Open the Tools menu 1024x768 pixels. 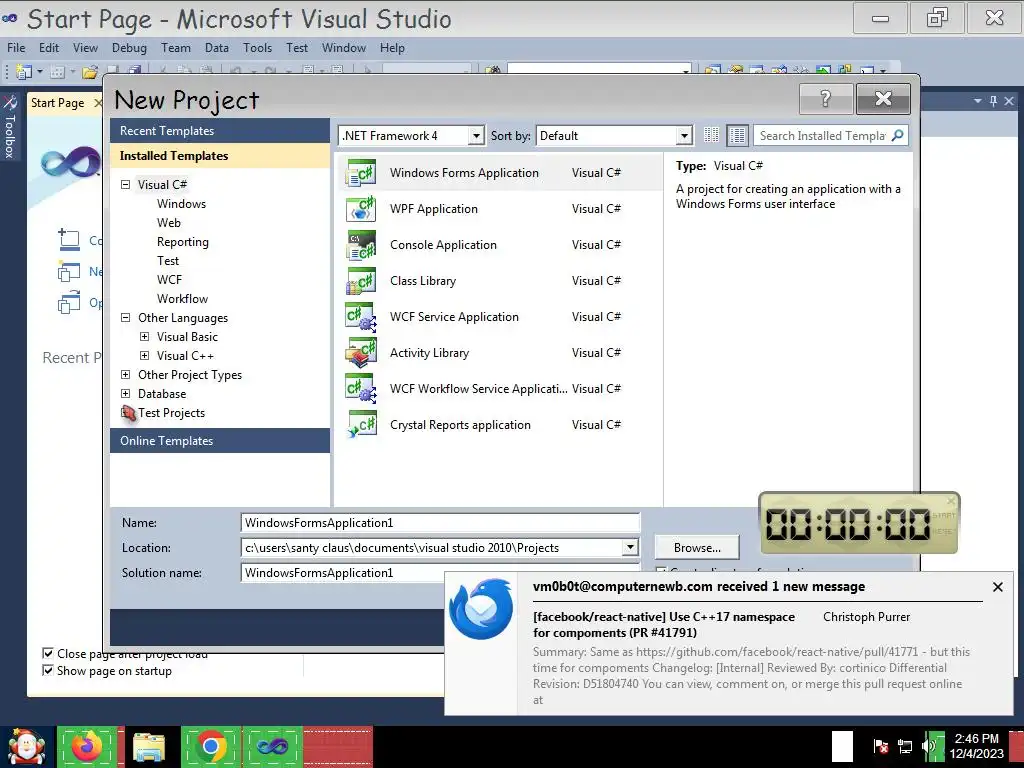[x=257, y=48]
